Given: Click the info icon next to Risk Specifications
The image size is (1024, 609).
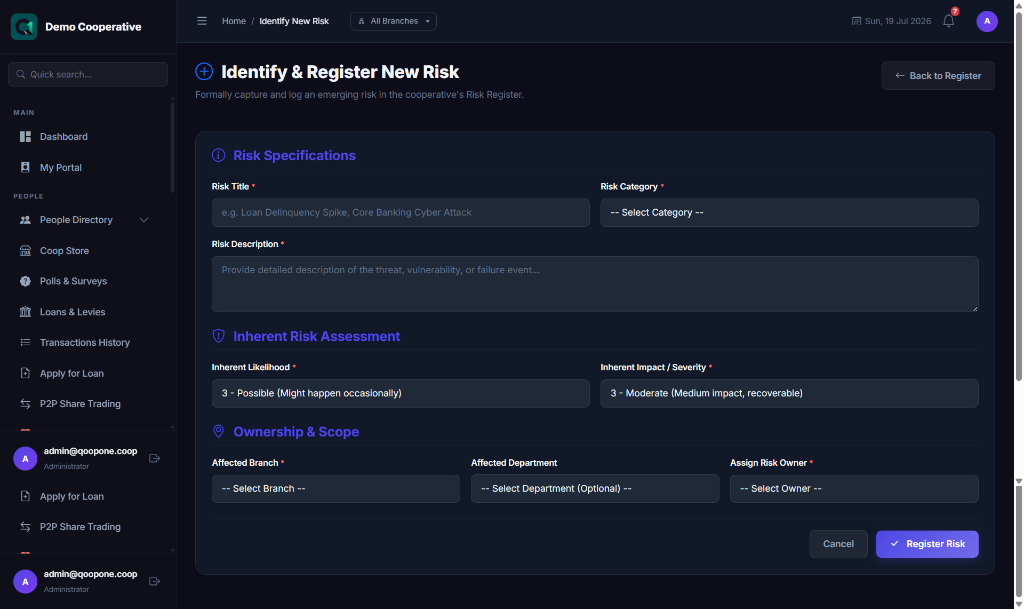Looking at the screenshot, I should click(218, 155).
